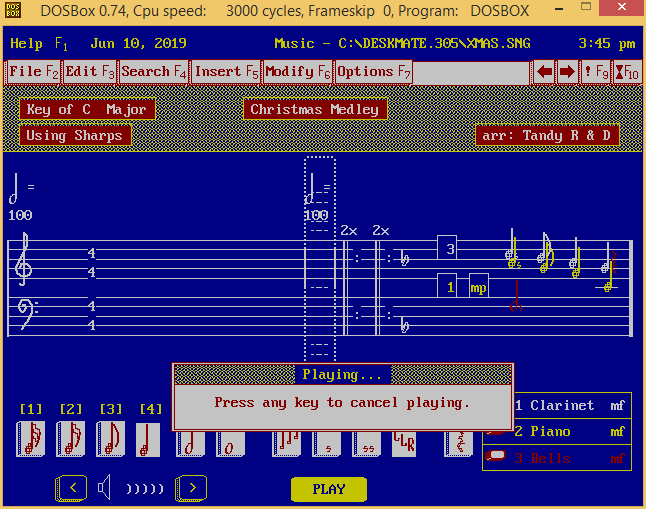Select the triplet notes palette button
646x509 pixels.
pyautogui.click(x=286, y=444)
